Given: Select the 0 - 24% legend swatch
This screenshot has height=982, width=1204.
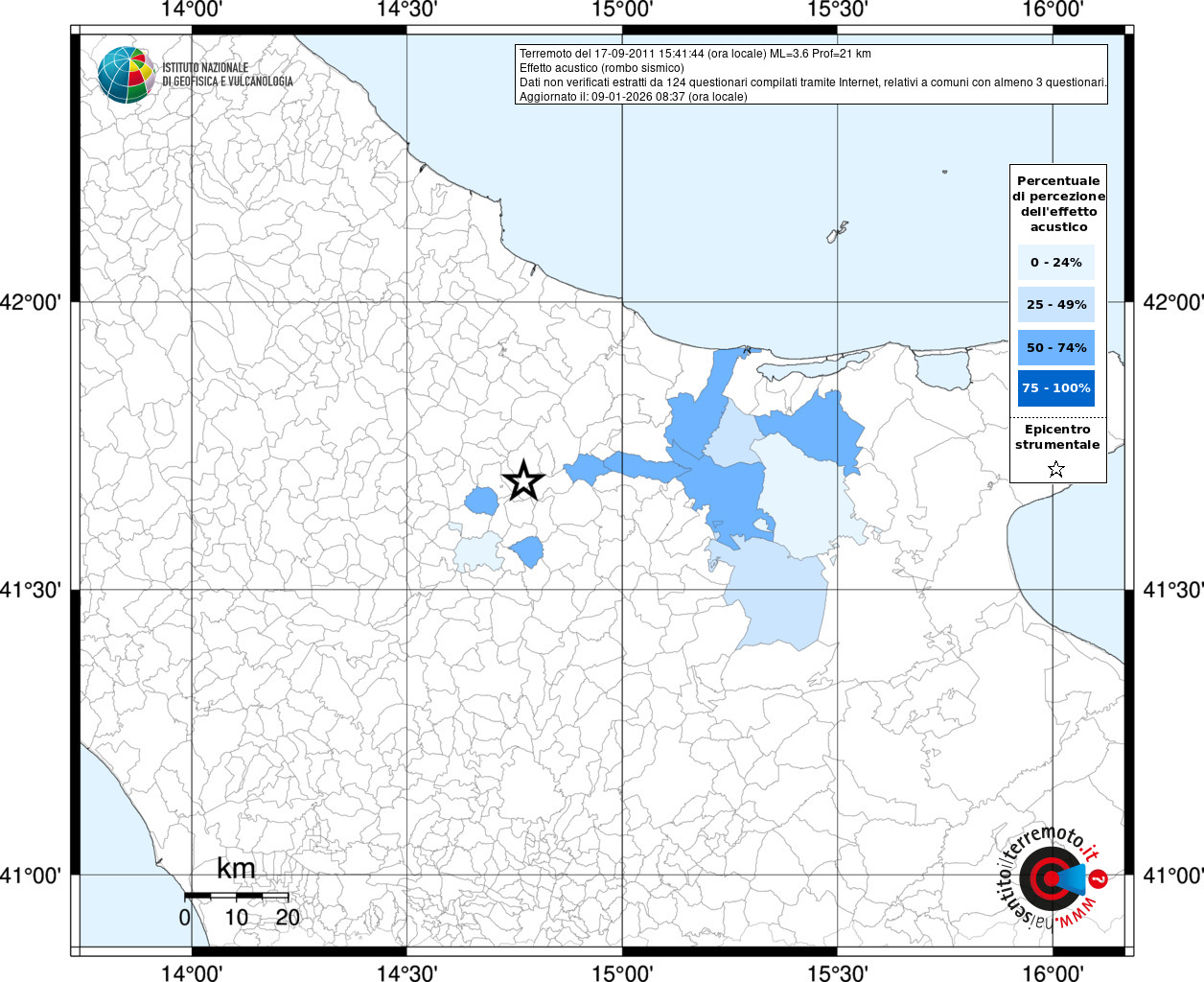Looking at the screenshot, I should tap(1056, 262).
